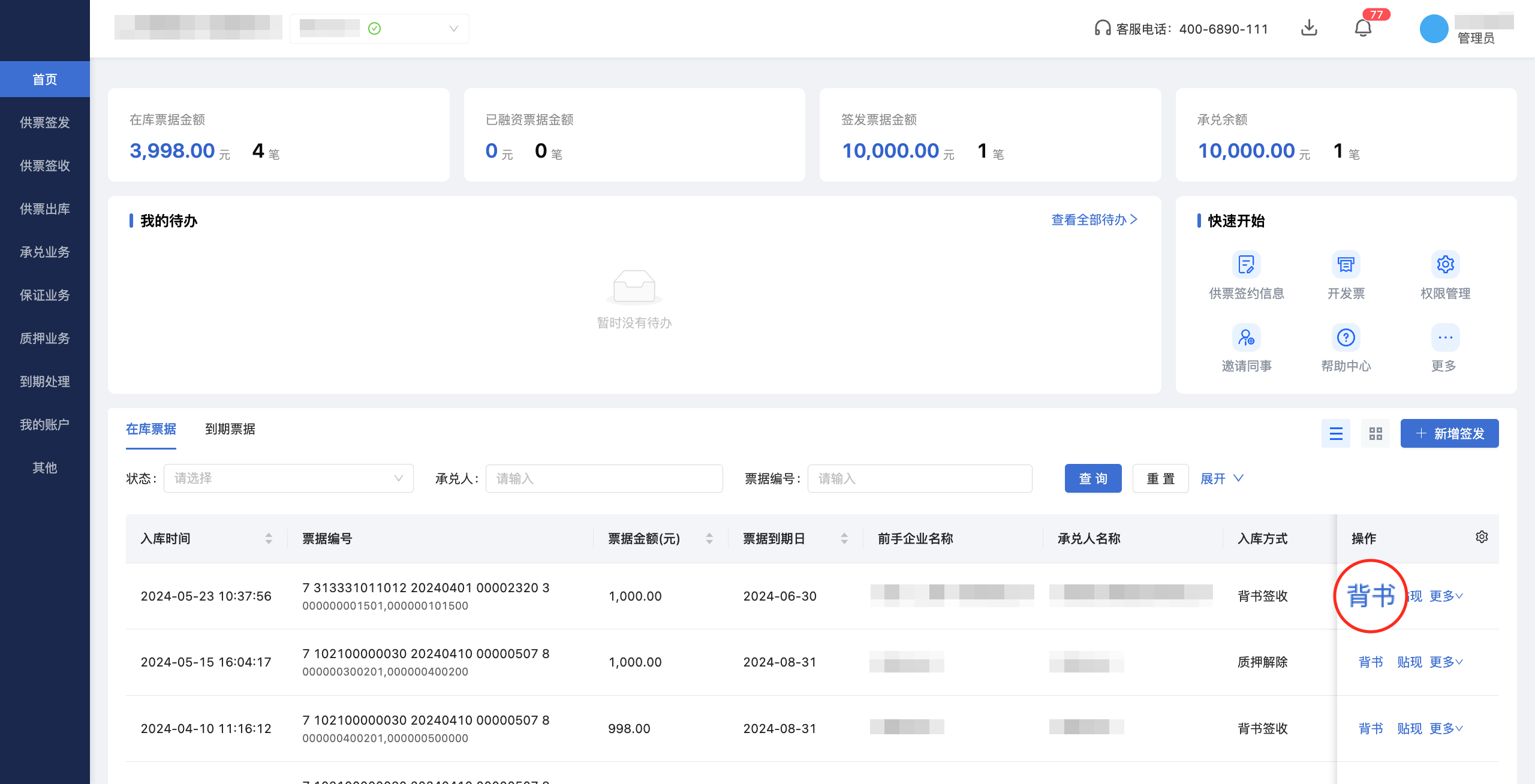Screen dimensions: 1535x784
Task: Click the 票据编号 input field
Action: [919, 478]
